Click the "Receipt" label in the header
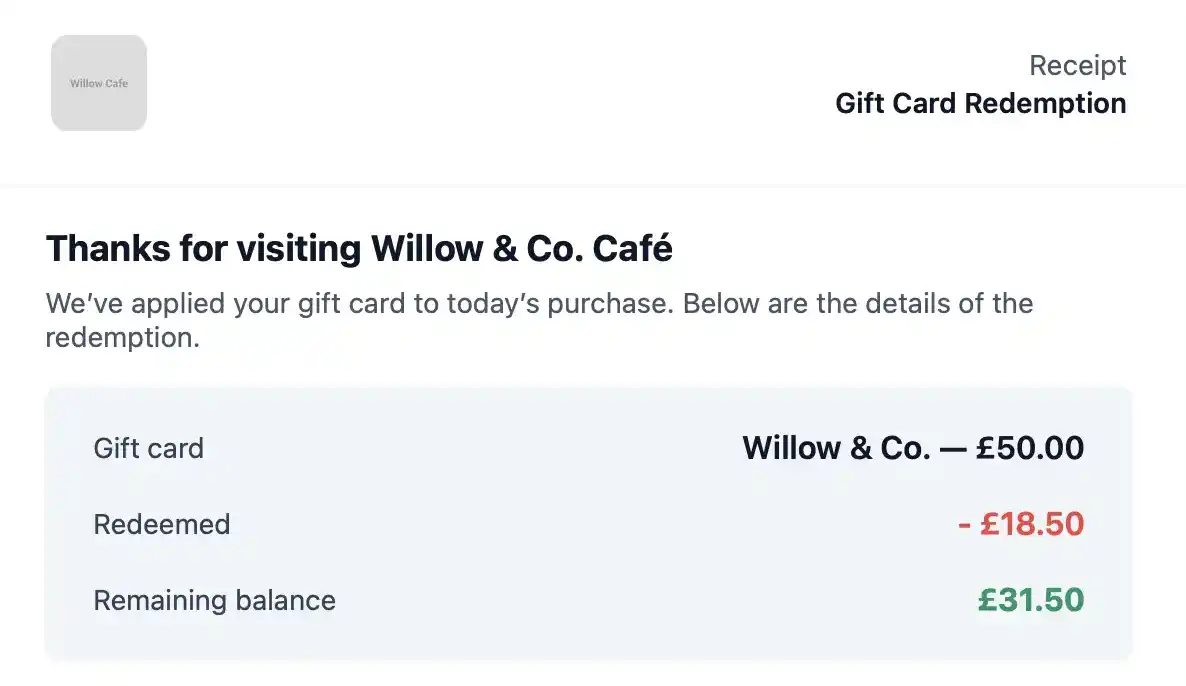 tap(1077, 66)
